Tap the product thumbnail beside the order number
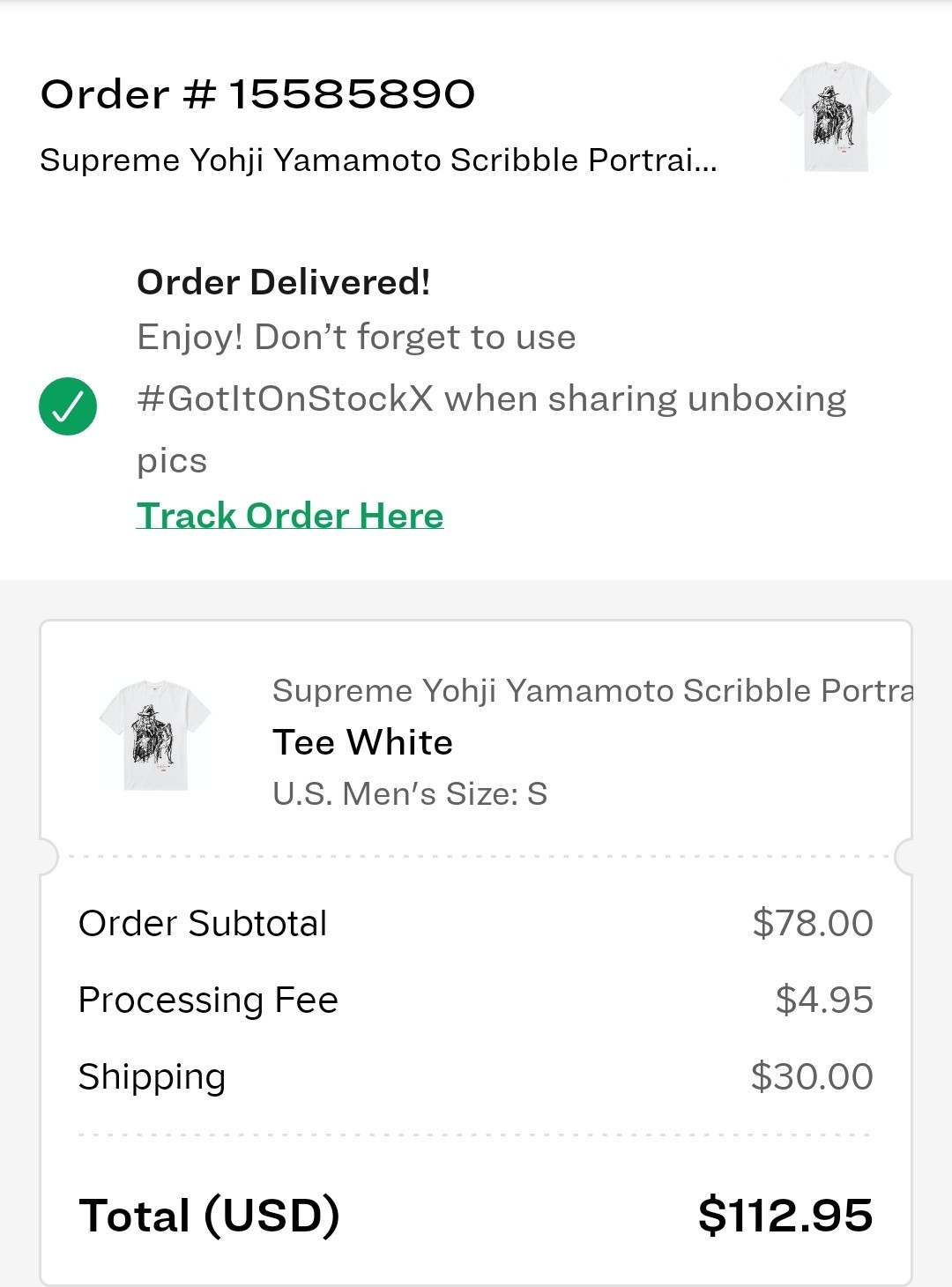952x1287 pixels. pyautogui.click(x=835, y=116)
